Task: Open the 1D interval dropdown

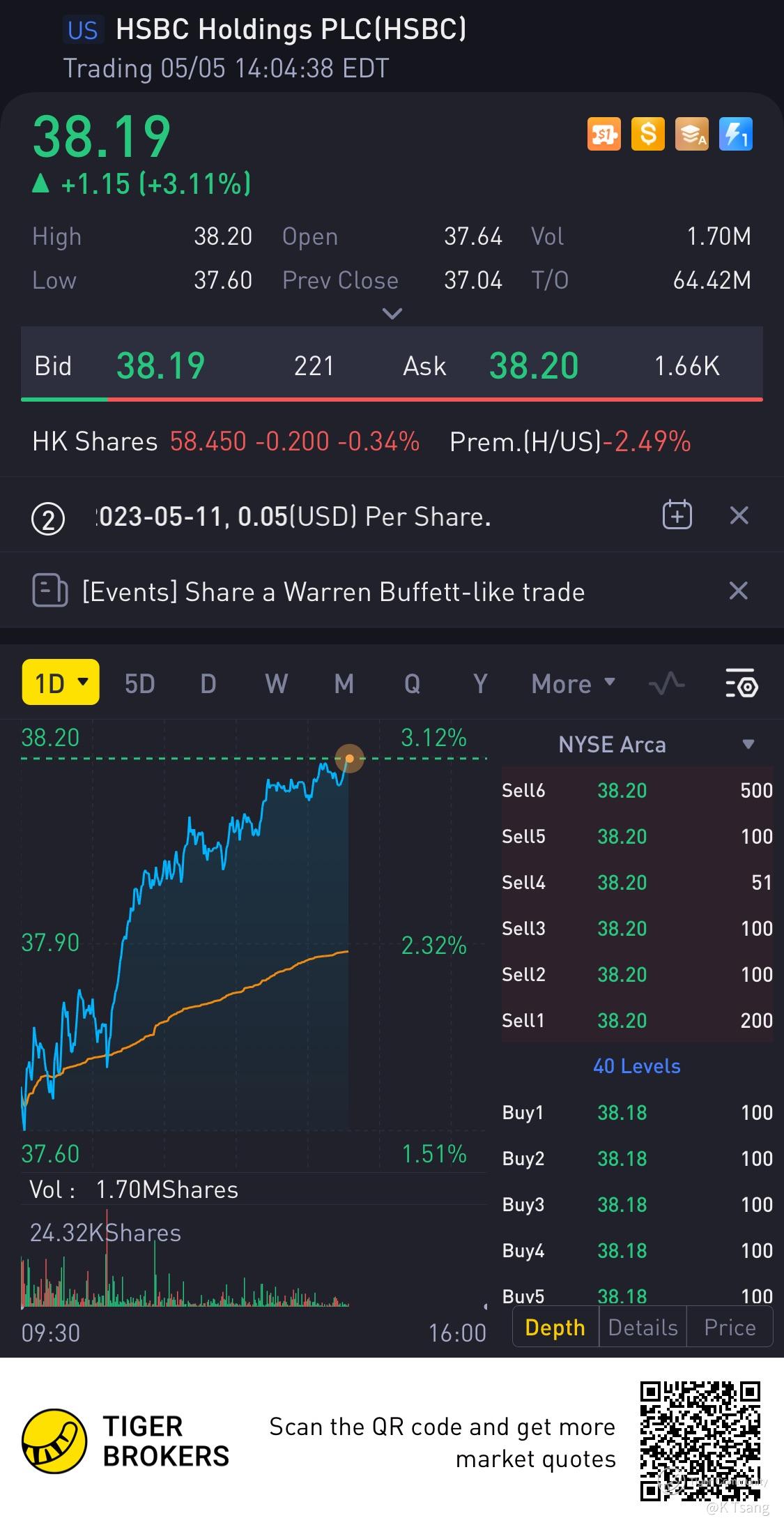Action: (x=61, y=682)
